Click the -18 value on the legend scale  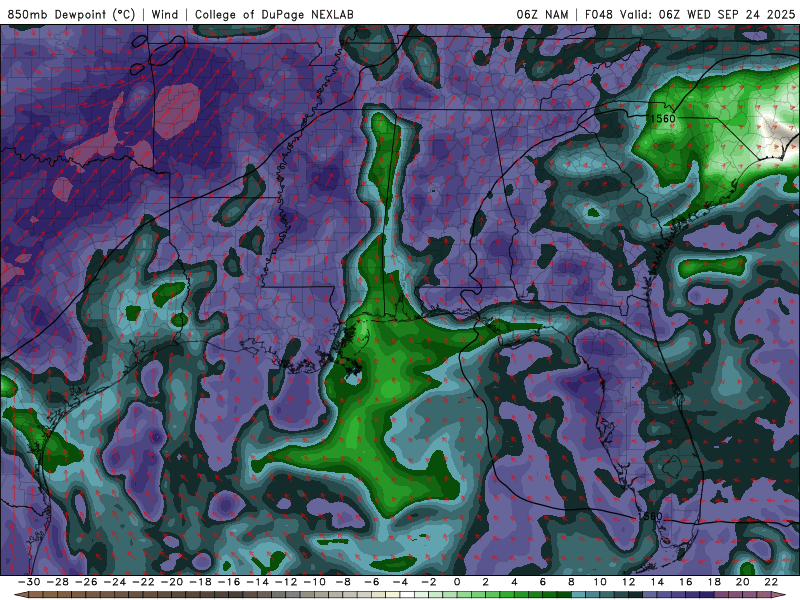(x=201, y=582)
